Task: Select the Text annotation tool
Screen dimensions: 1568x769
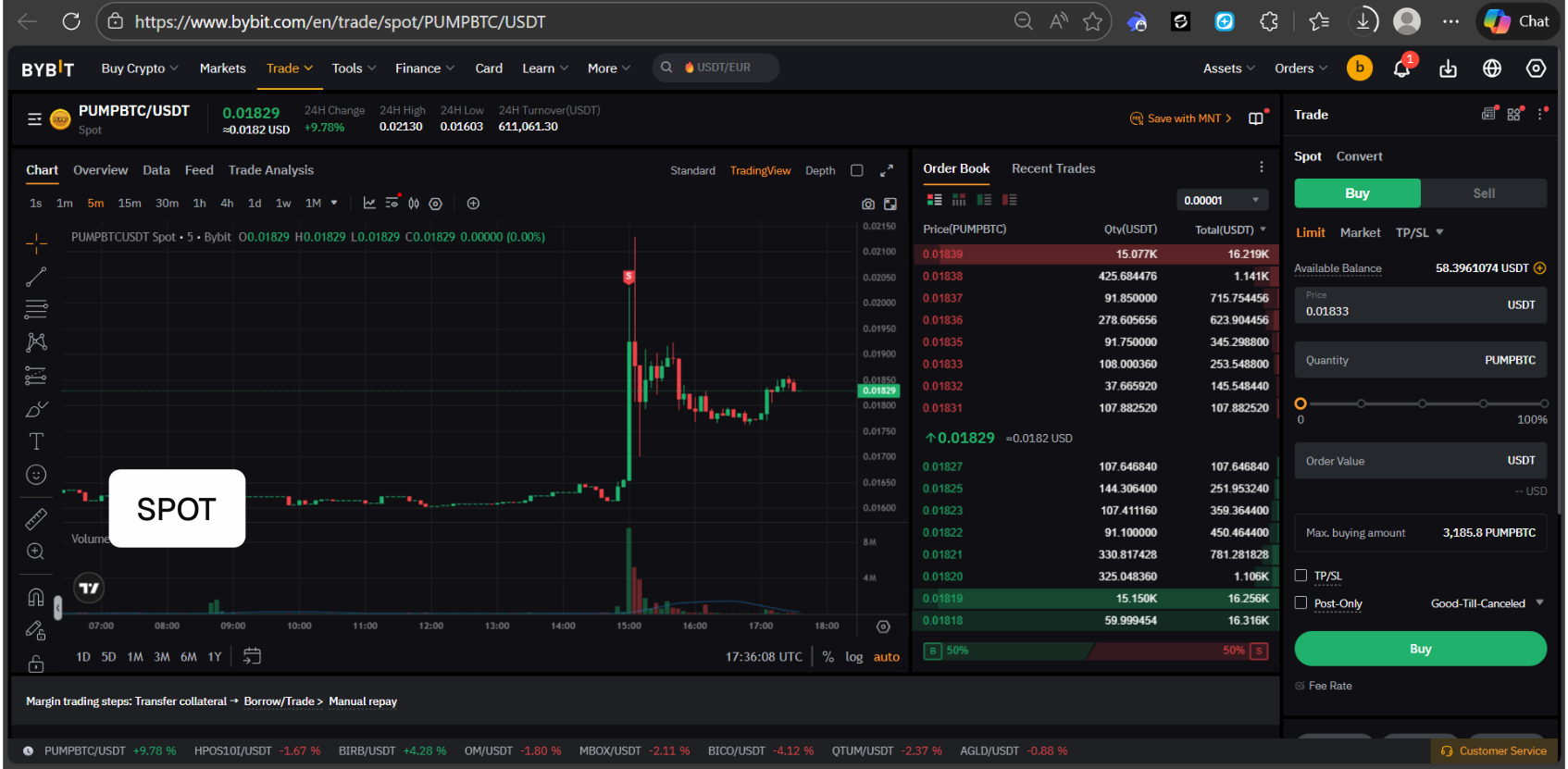Action: (36, 441)
